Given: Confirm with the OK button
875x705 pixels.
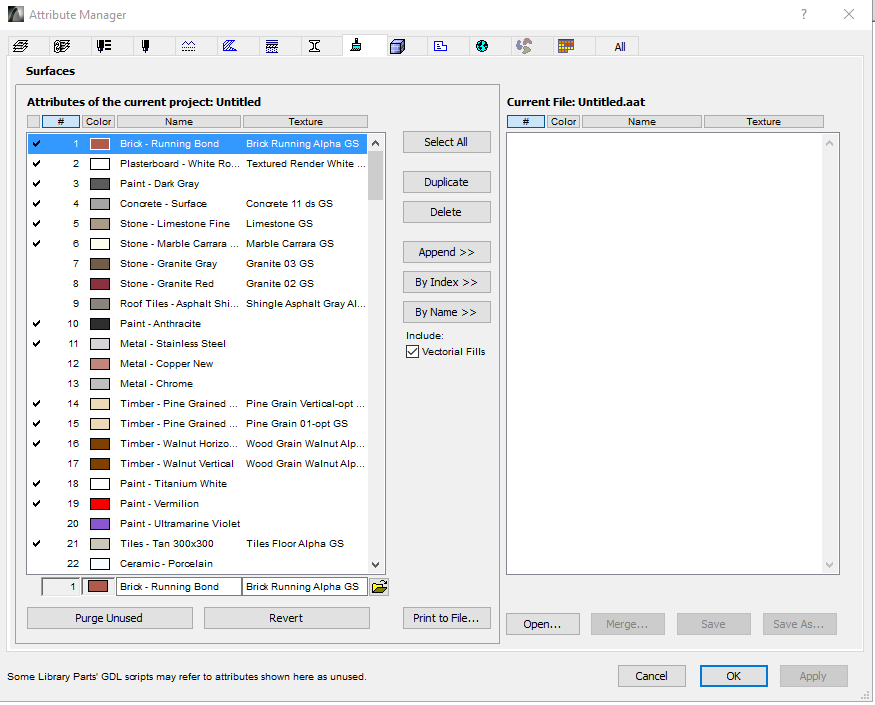Looking at the screenshot, I should tap(733, 676).
